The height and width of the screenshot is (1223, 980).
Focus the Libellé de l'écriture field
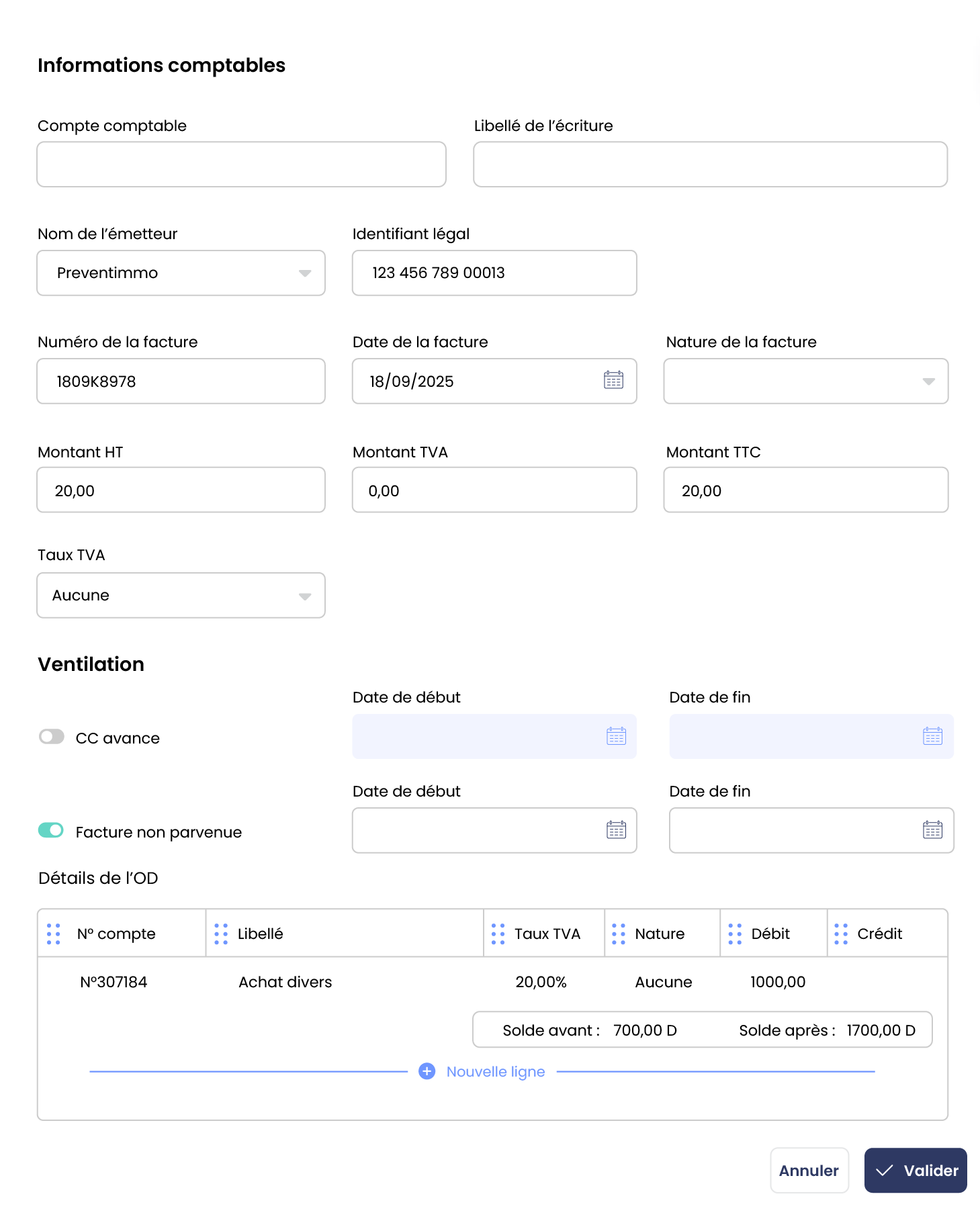pos(710,164)
